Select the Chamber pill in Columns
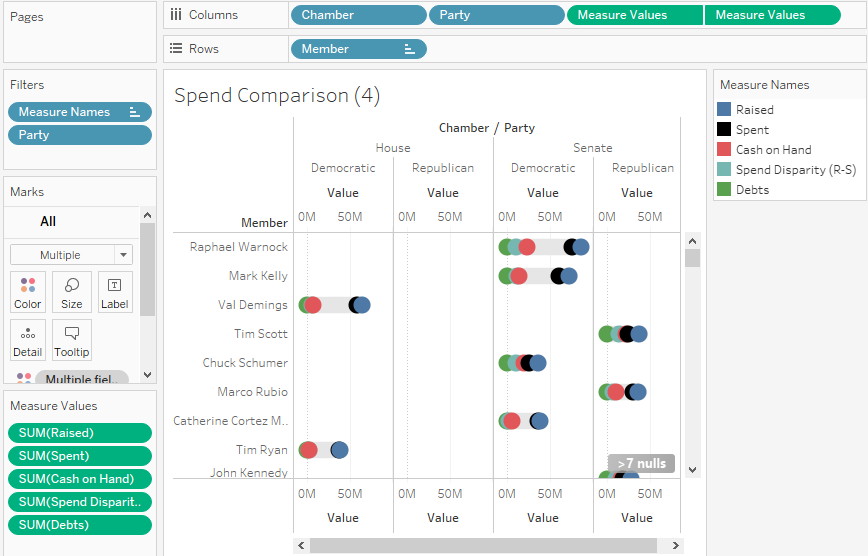Screen dimensions: 868x556 pyautogui.click(x=358, y=15)
